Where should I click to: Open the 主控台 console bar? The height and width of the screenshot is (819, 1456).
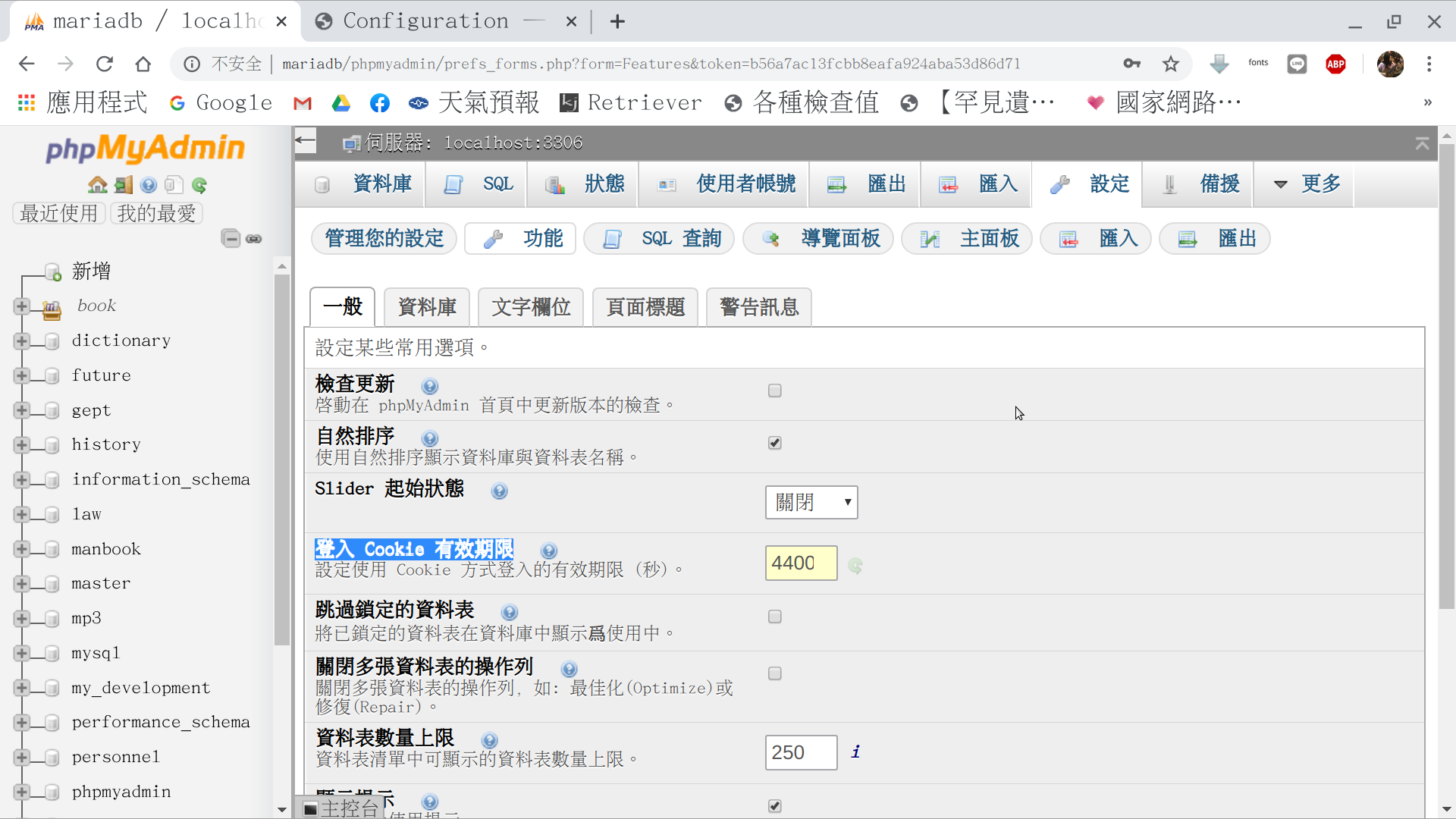tap(342, 808)
